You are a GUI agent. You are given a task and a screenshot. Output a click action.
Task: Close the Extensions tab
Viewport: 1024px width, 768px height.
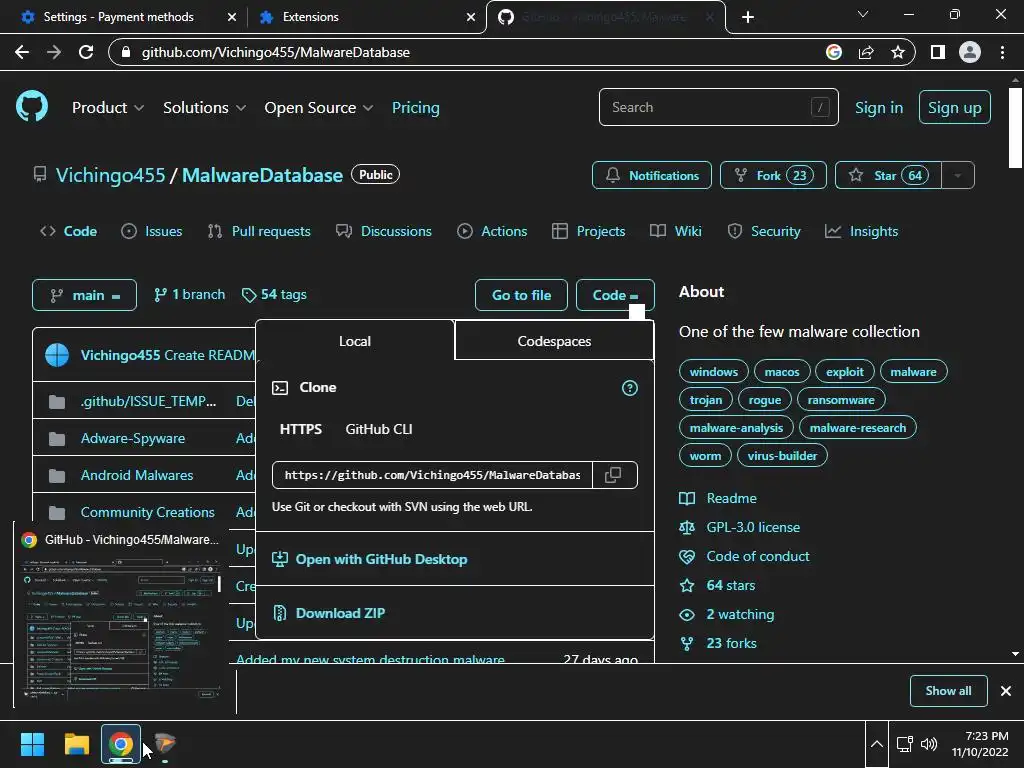coord(471,17)
